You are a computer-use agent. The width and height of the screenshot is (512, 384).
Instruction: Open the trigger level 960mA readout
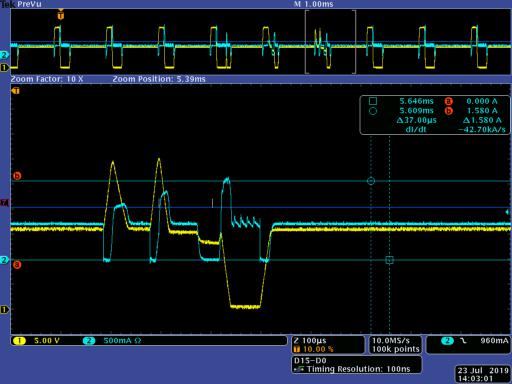pos(494,341)
